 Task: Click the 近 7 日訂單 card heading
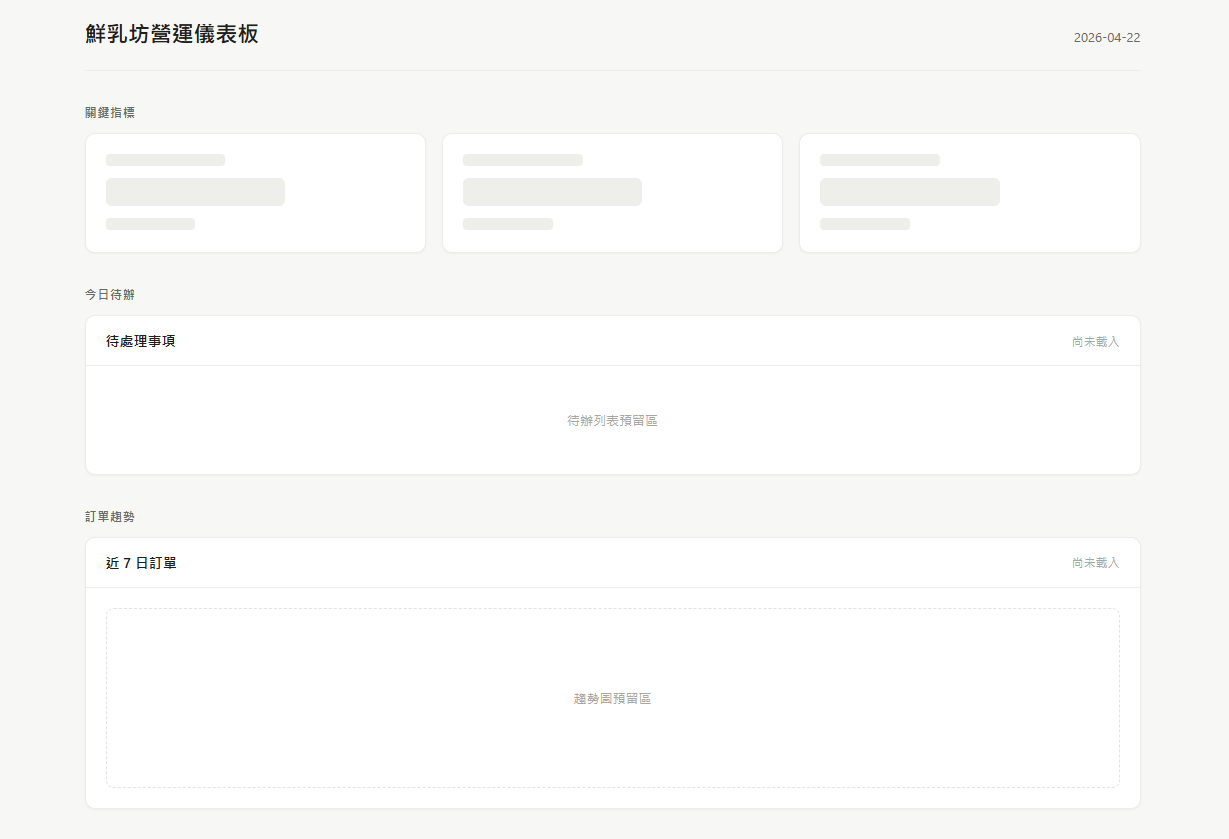pos(141,563)
